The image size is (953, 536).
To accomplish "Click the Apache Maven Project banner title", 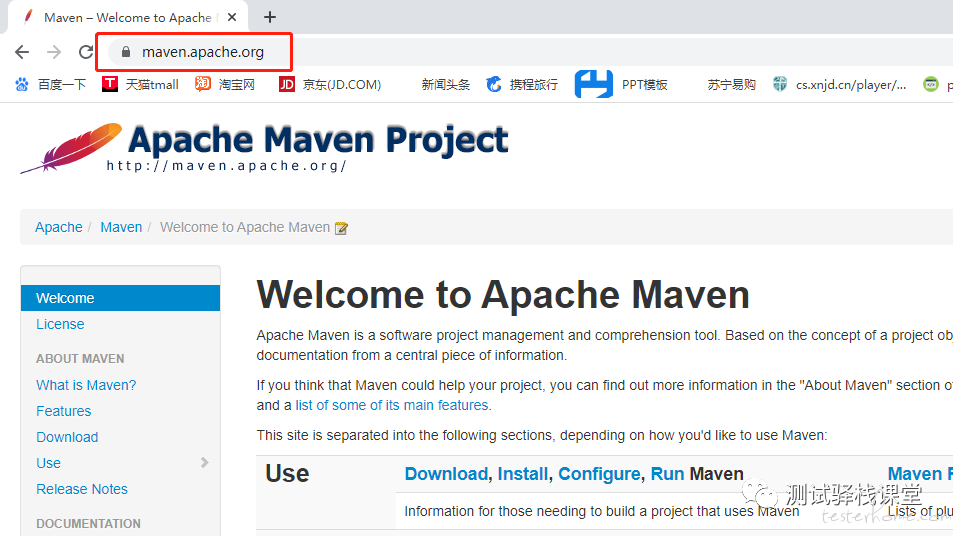I will tap(318, 140).
